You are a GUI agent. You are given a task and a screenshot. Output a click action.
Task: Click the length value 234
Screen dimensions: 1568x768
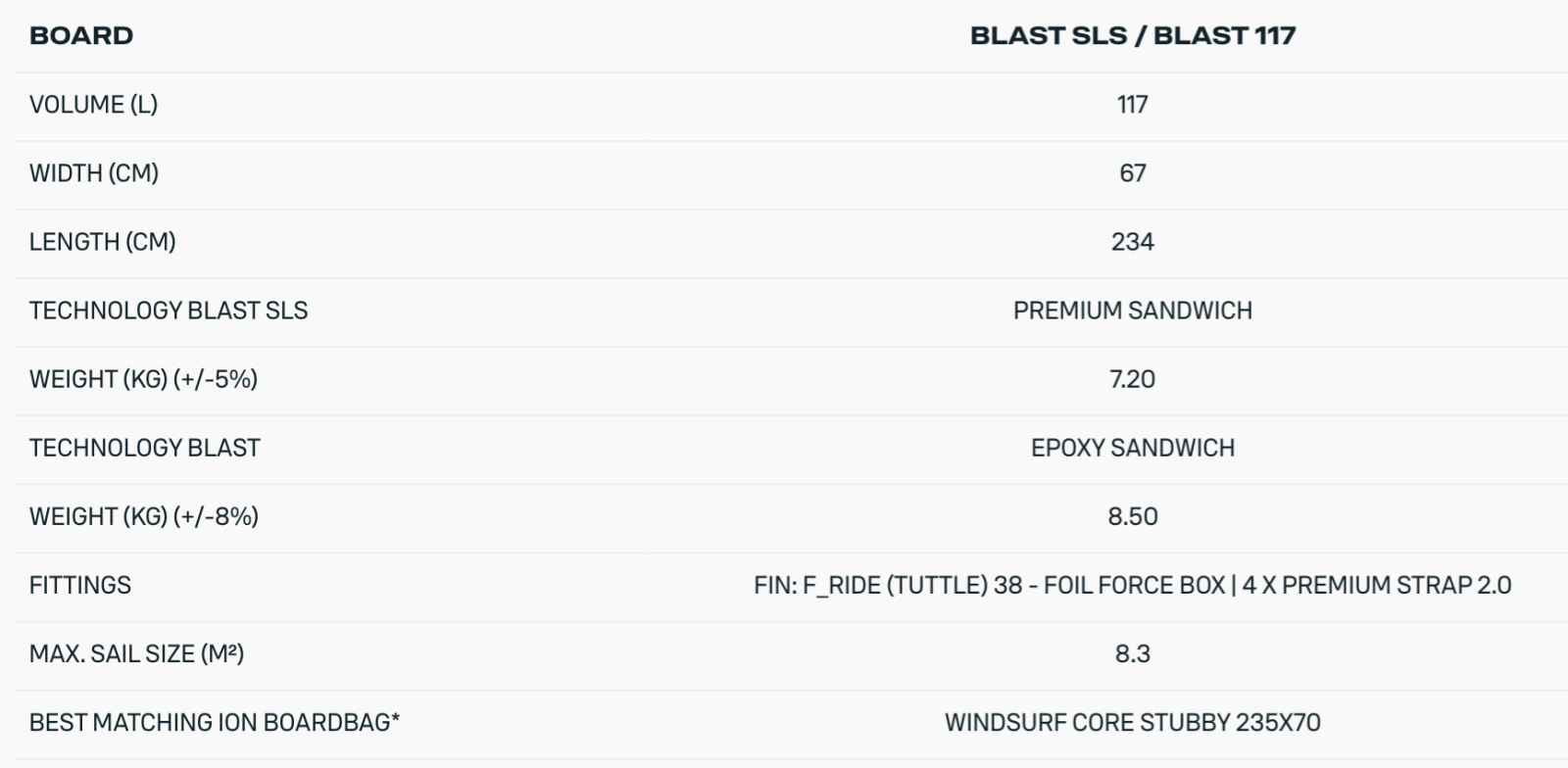coord(1132,242)
